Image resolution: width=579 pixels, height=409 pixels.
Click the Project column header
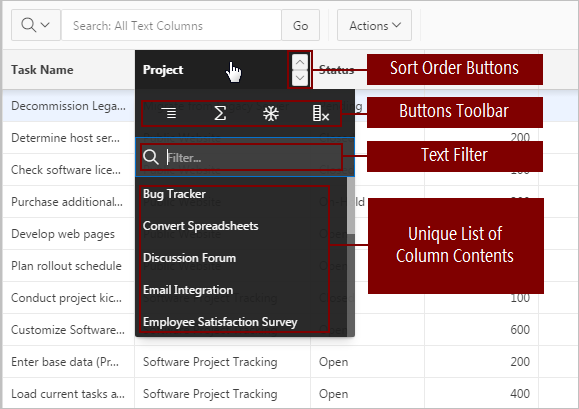[163, 69]
